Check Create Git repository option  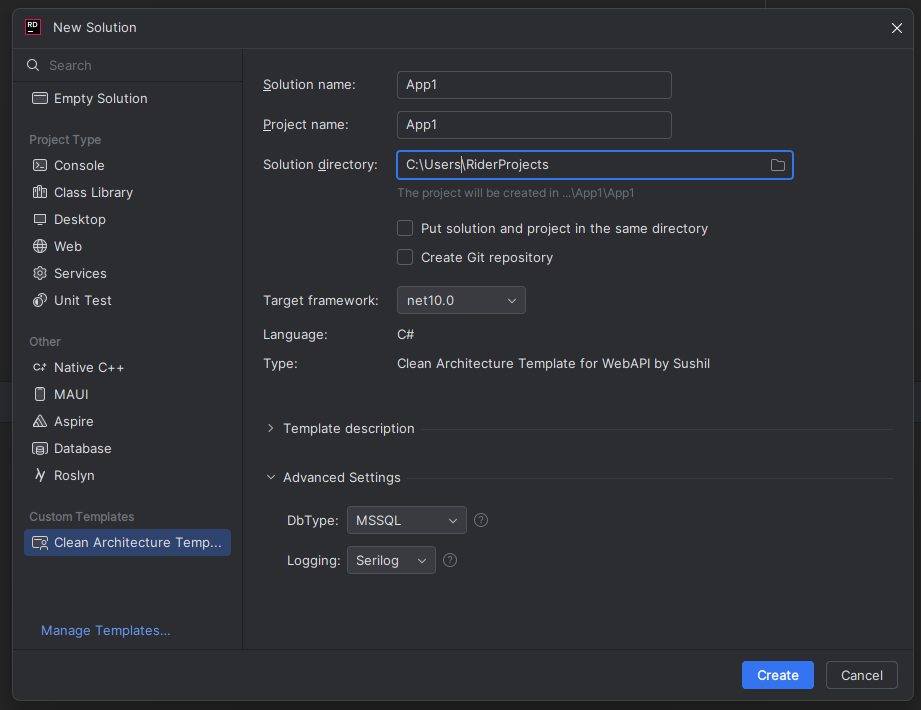pyautogui.click(x=405, y=258)
